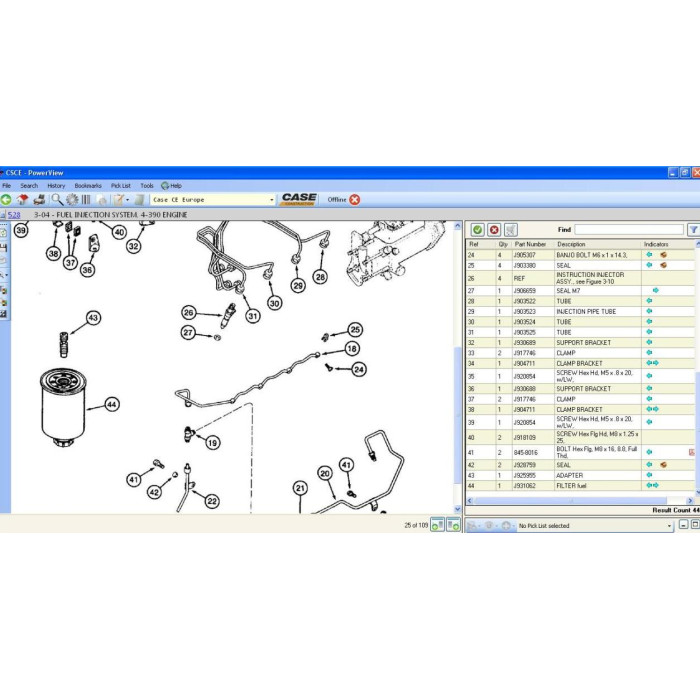Click callout 30 on injection lines

click(x=274, y=303)
